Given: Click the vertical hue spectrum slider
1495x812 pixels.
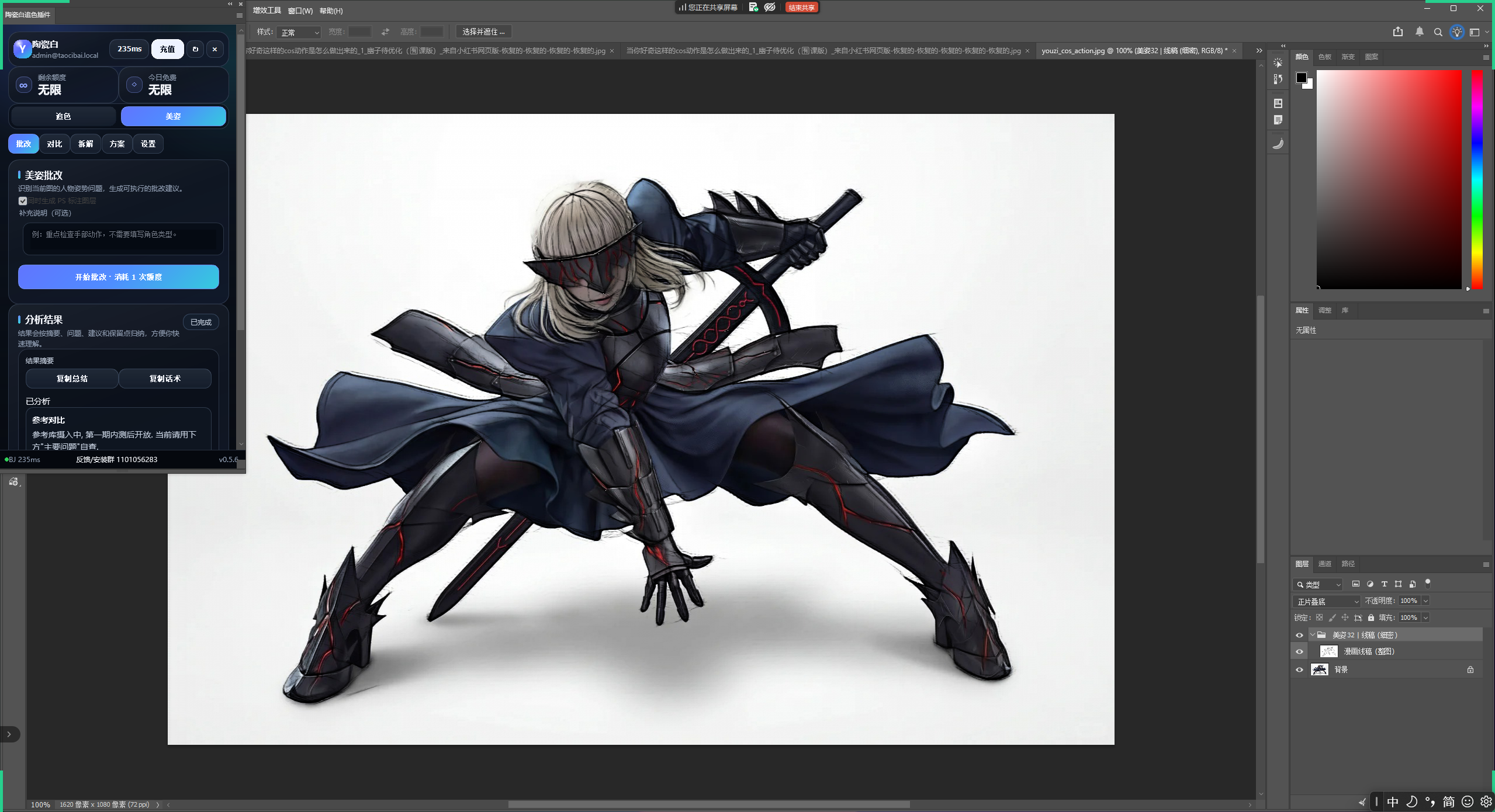Looking at the screenshot, I should click(x=1477, y=179).
